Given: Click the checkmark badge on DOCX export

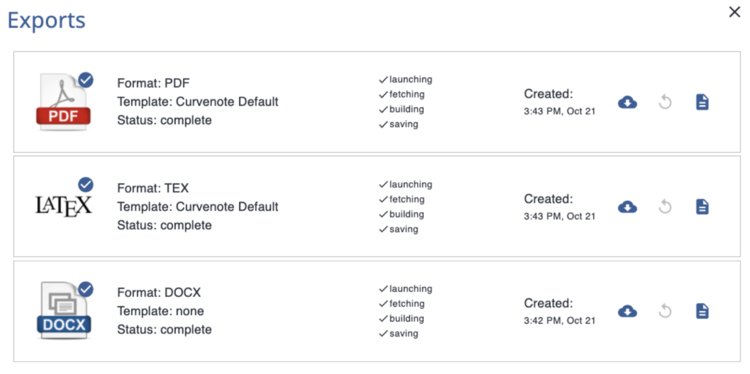Looking at the screenshot, I should pyautogui.click(x=86, y=289).
